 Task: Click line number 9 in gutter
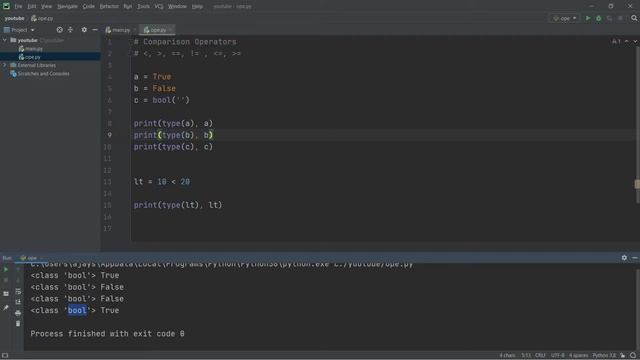(x=109, y=135)
